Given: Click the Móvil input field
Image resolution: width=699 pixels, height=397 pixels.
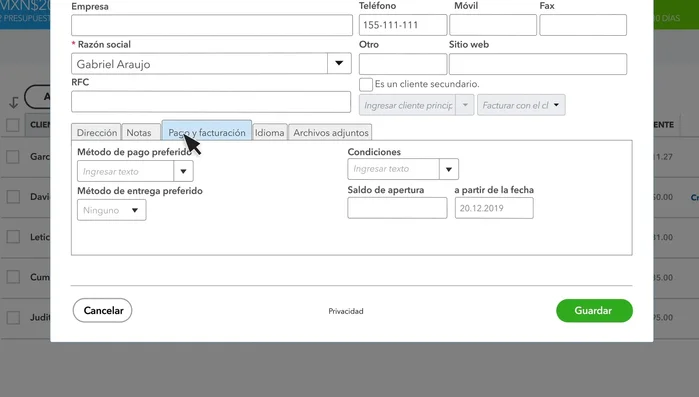Looking at the screenshot, I should [x=493, y=25].
